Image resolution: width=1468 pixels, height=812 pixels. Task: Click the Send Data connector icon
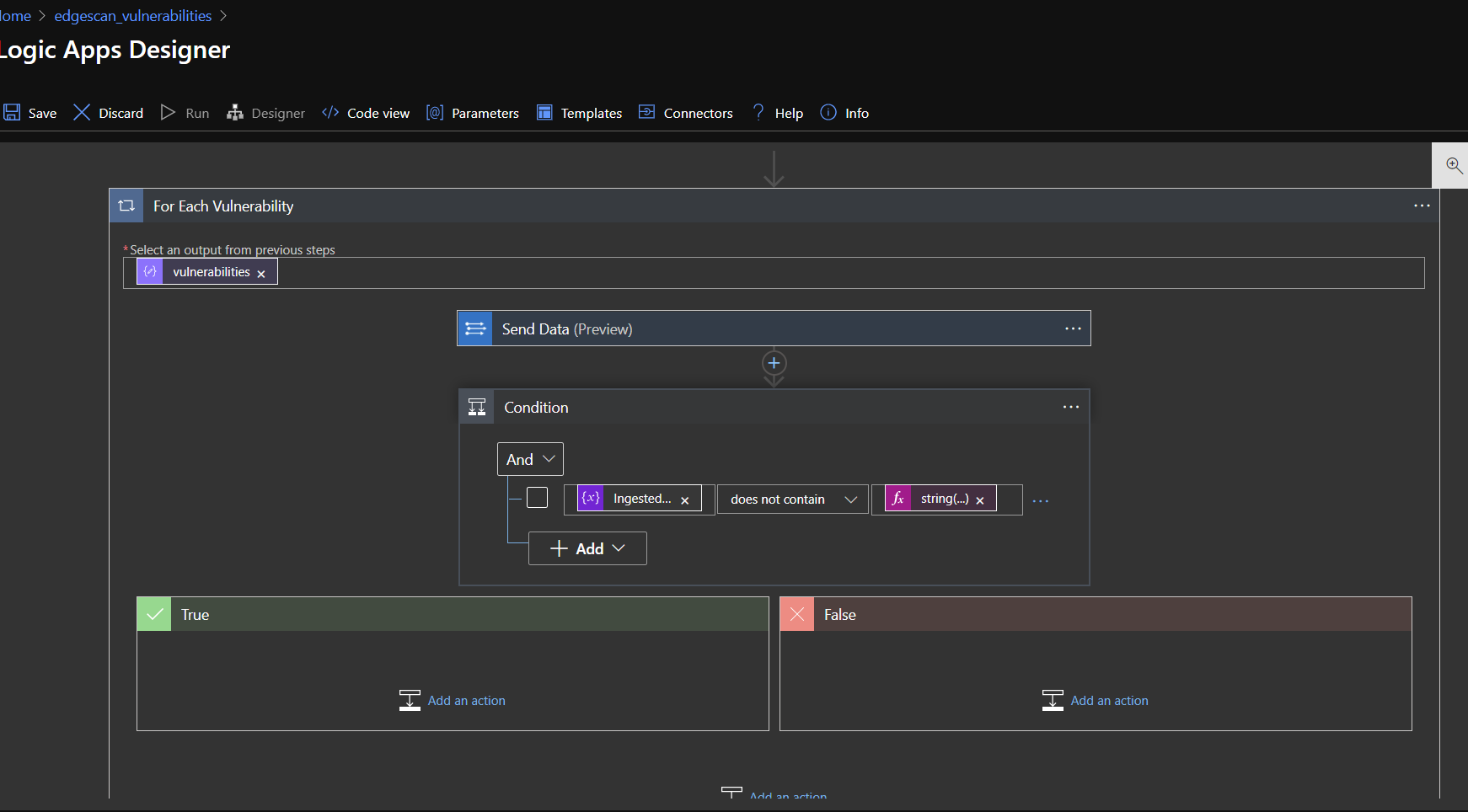coord(475,329)
